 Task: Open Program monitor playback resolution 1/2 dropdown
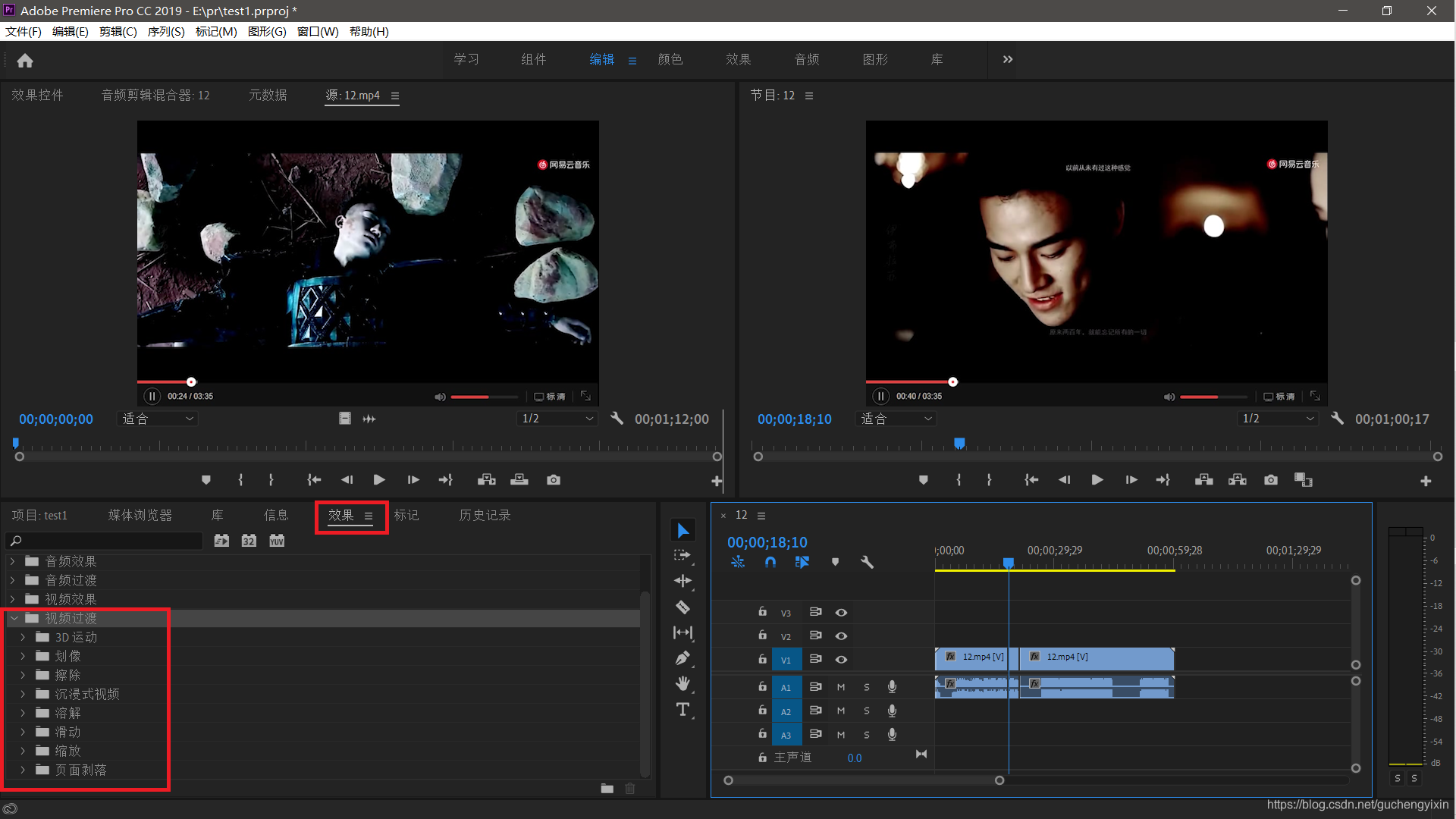[1279, 419]
